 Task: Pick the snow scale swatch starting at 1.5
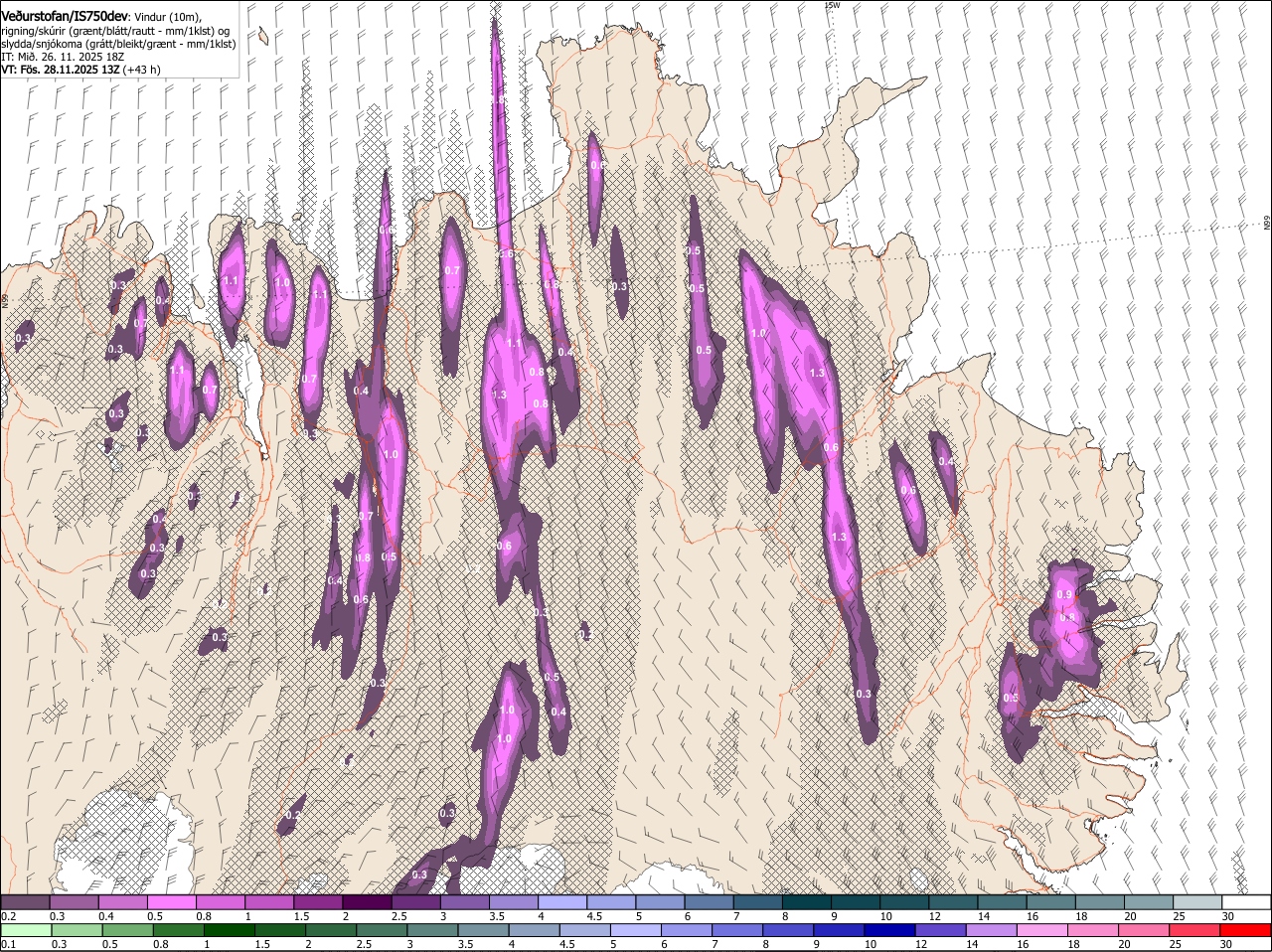pos(318,902)
